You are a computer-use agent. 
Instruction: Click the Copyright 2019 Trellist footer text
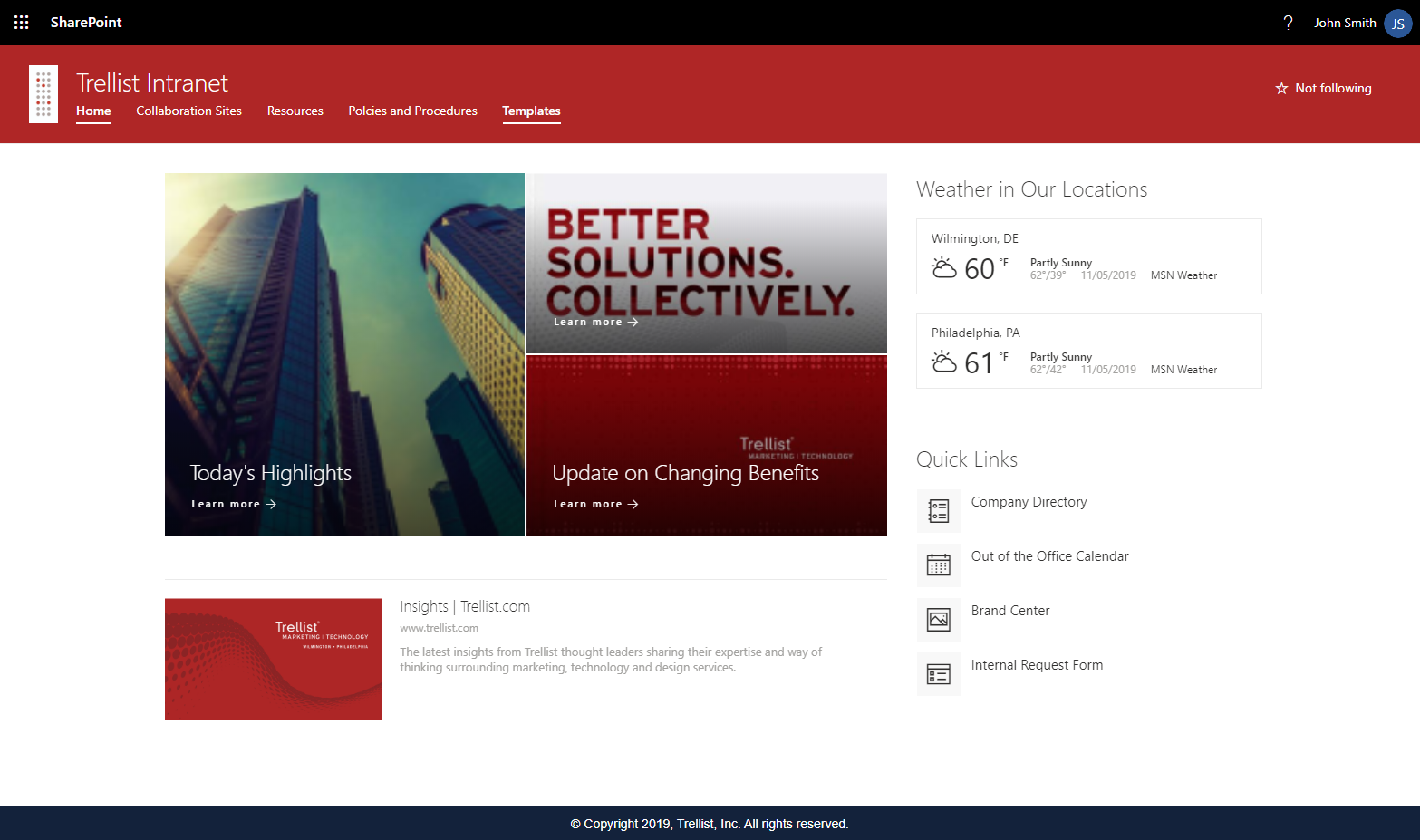point(710,824)
